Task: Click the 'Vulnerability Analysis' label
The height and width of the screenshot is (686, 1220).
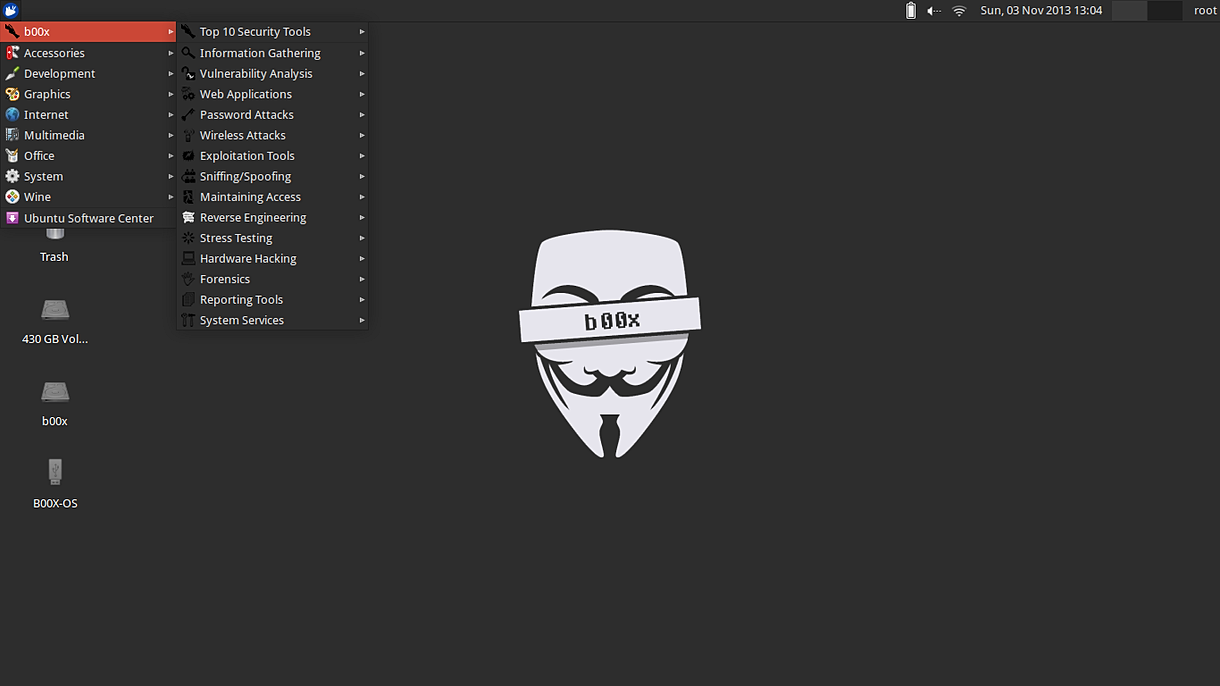Action: click(256, 73)
